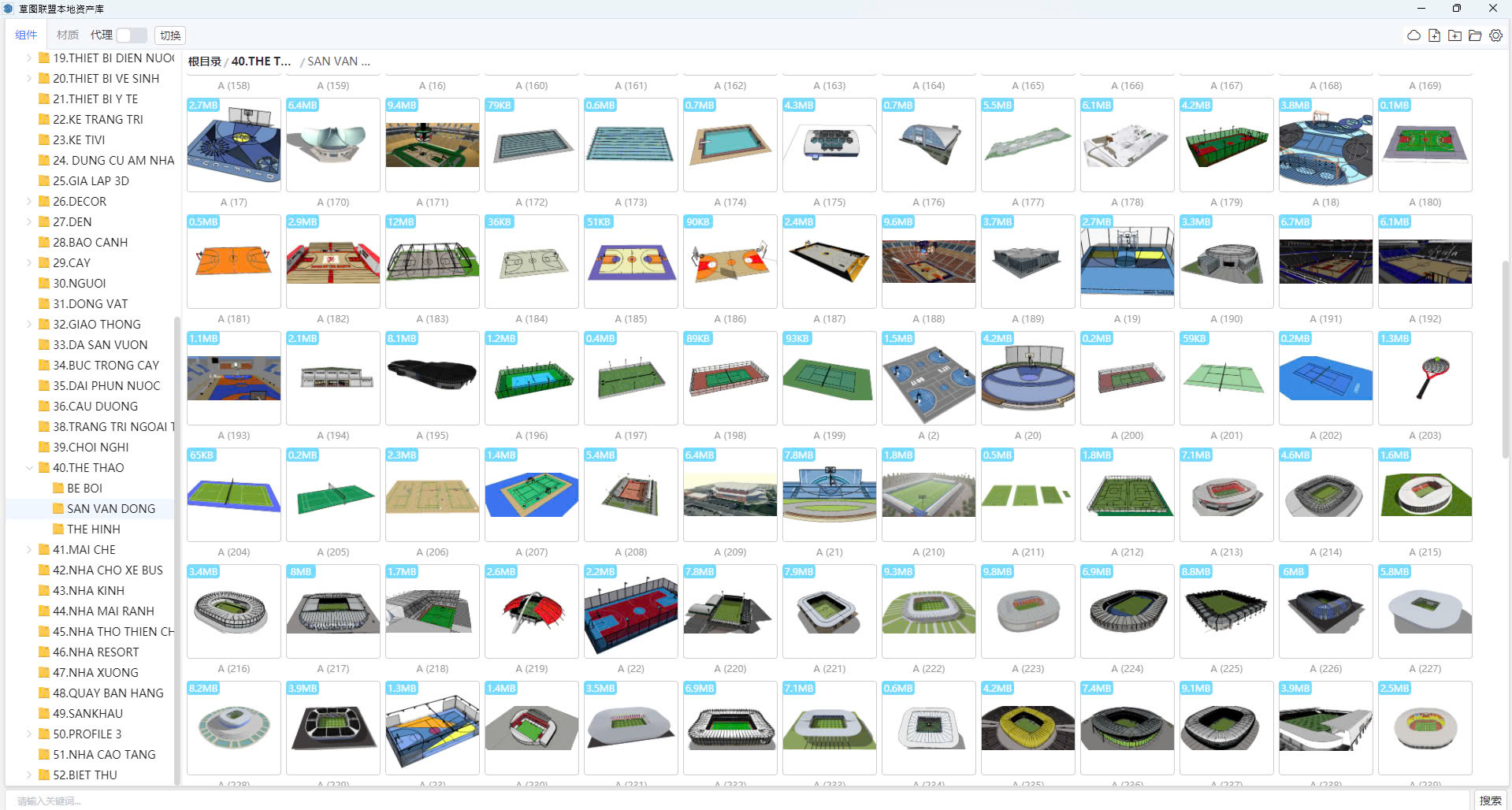Click the add new file icon

point(1434,35)
